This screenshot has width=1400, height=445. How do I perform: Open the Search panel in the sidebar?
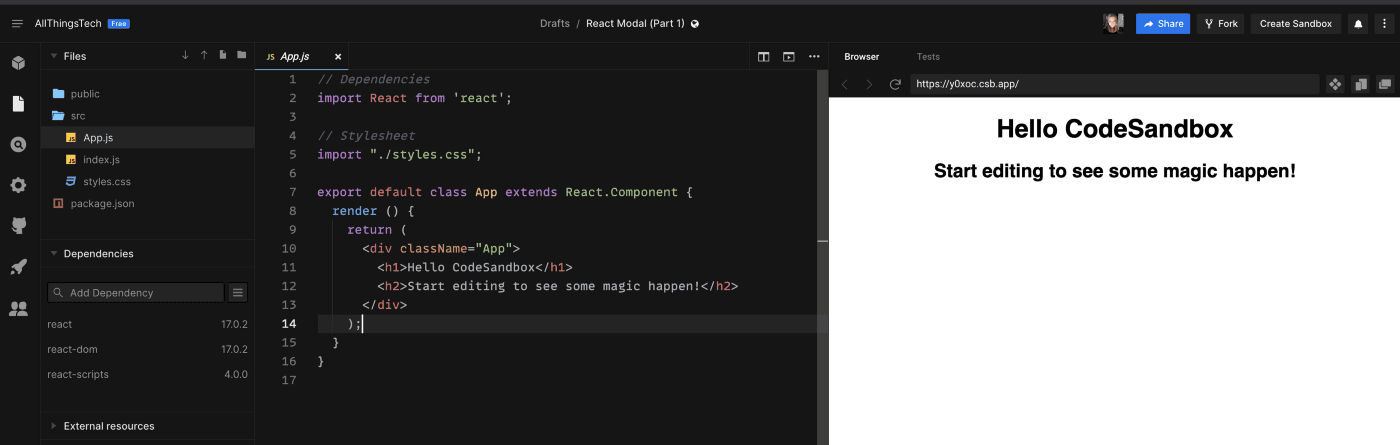pyautogui.click(x=18, y=145)
